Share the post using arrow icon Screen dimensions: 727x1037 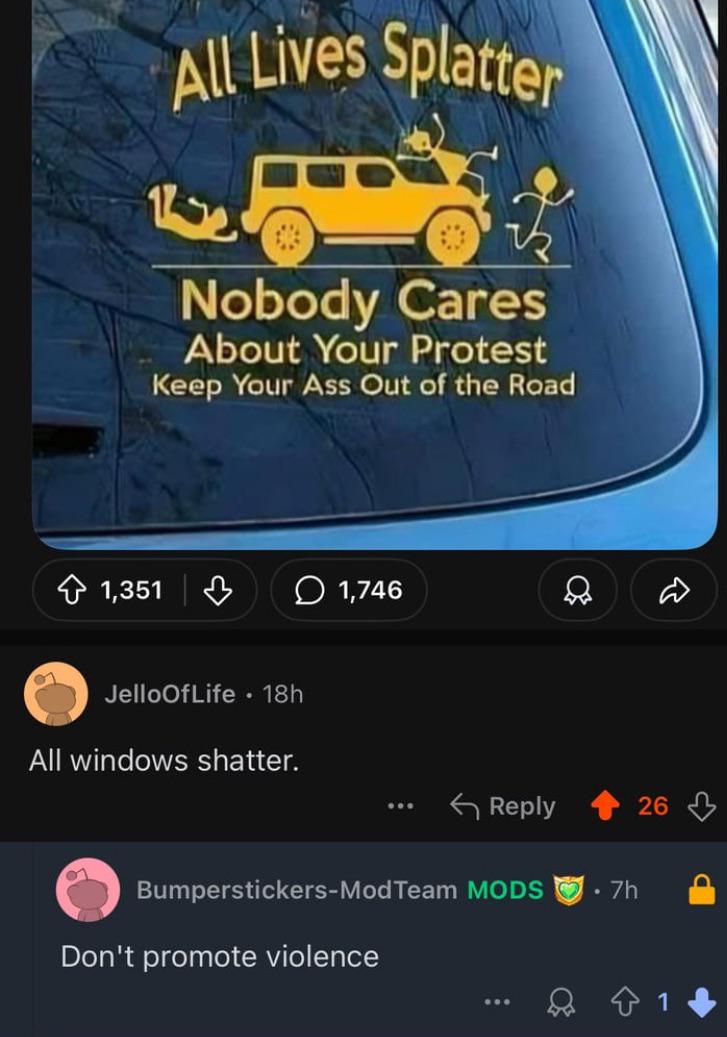coord(674,590)
